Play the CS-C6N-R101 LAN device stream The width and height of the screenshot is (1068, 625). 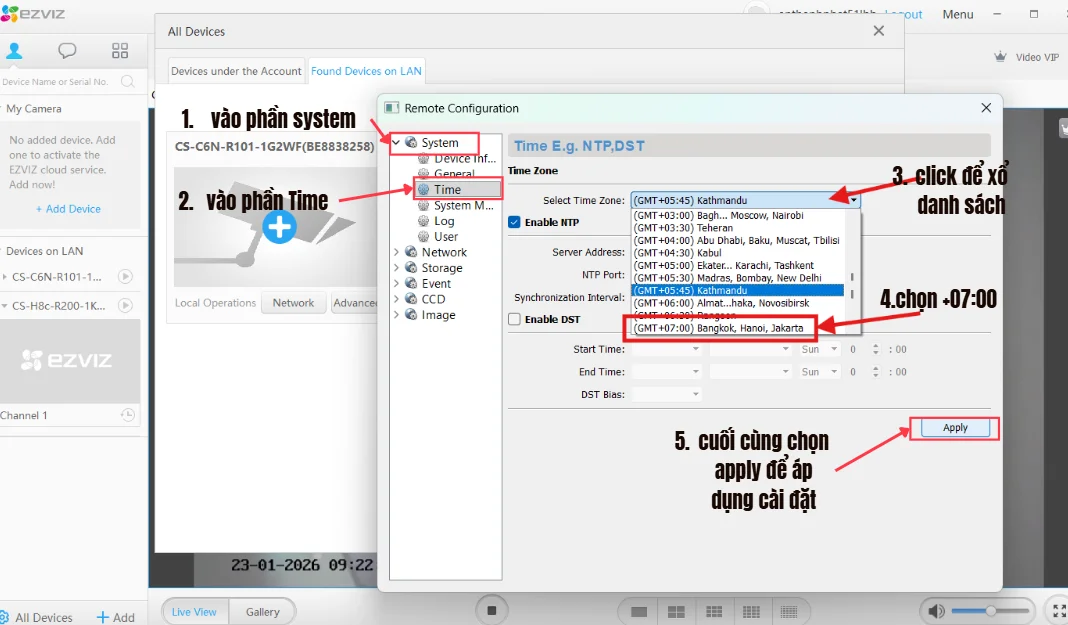[x=125, y=277]
